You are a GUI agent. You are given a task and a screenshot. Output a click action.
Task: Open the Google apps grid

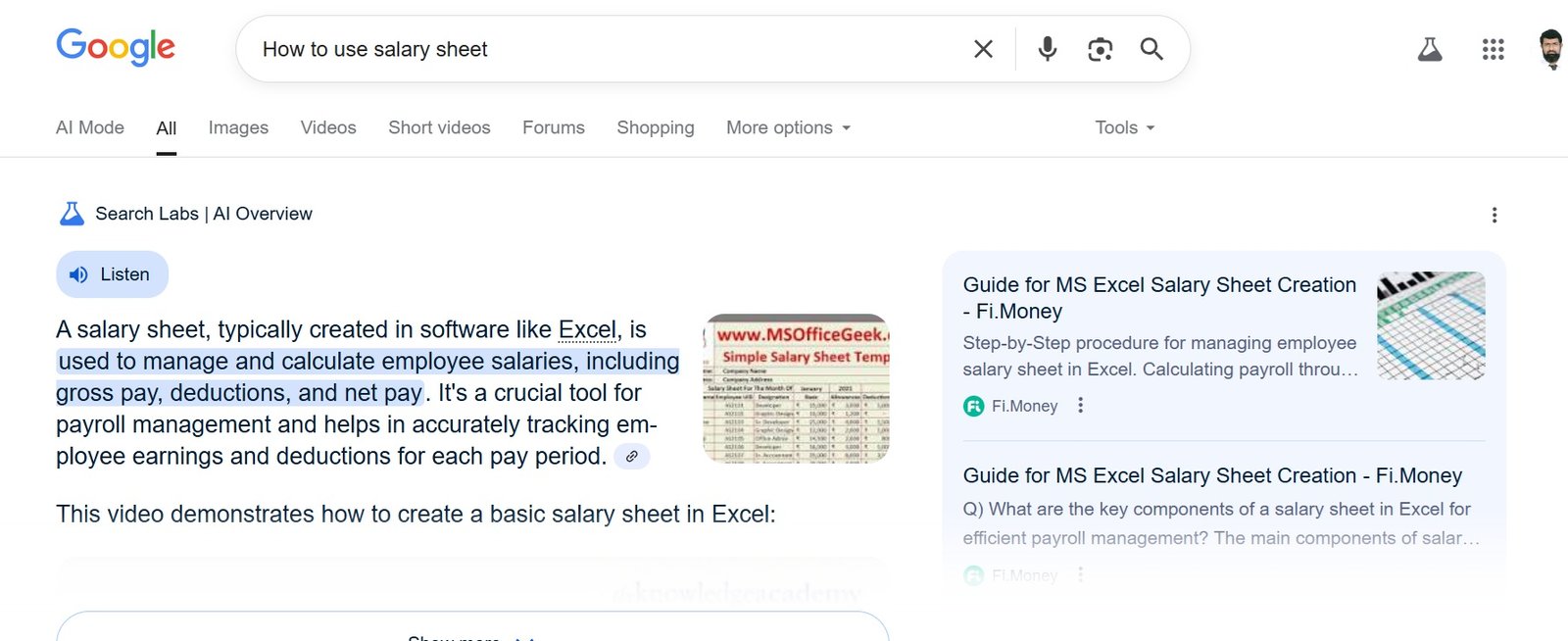coord(1493,48)
